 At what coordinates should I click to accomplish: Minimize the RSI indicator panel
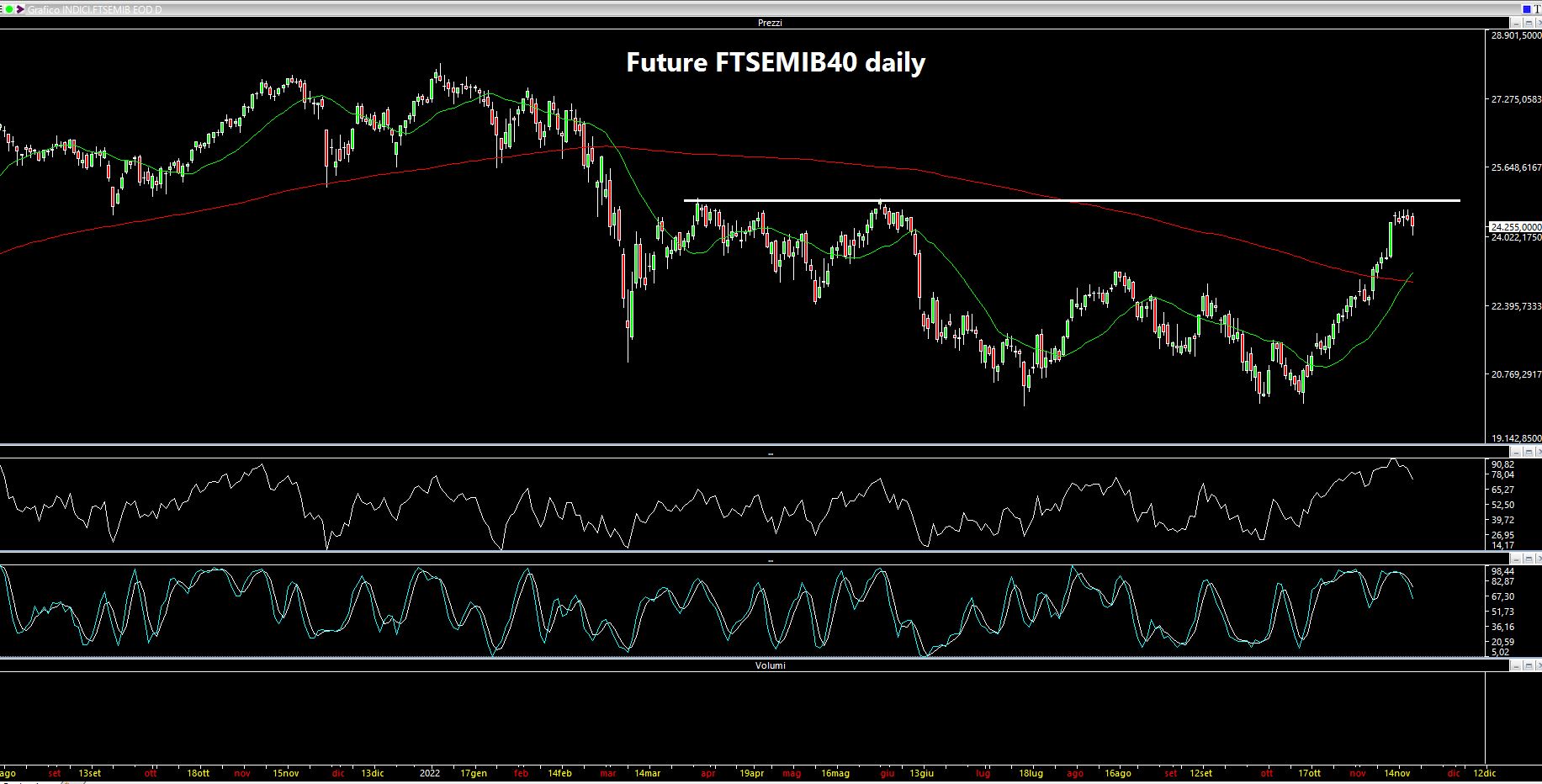coord(1516,452)
